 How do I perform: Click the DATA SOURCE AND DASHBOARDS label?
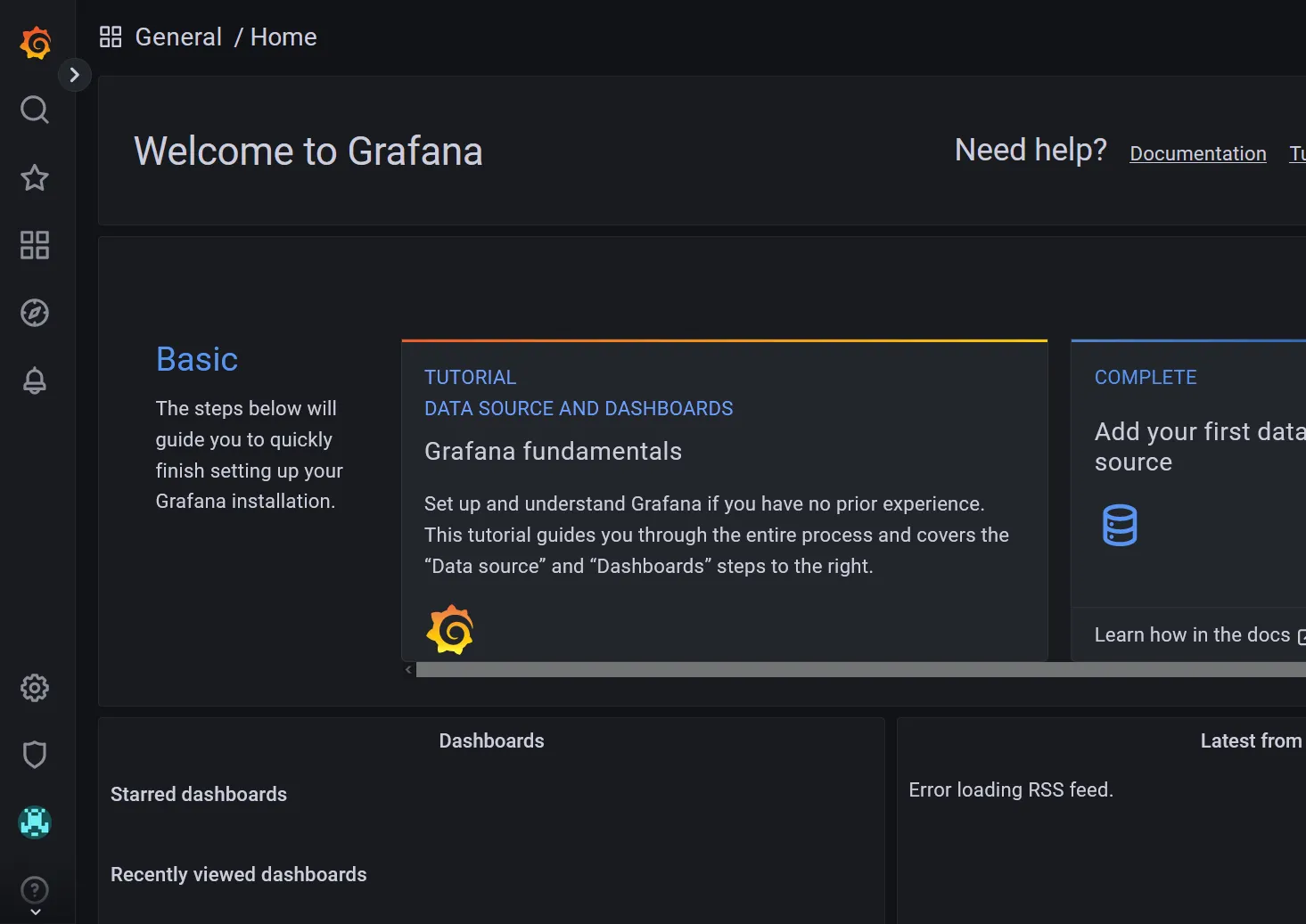coord(579,408)
